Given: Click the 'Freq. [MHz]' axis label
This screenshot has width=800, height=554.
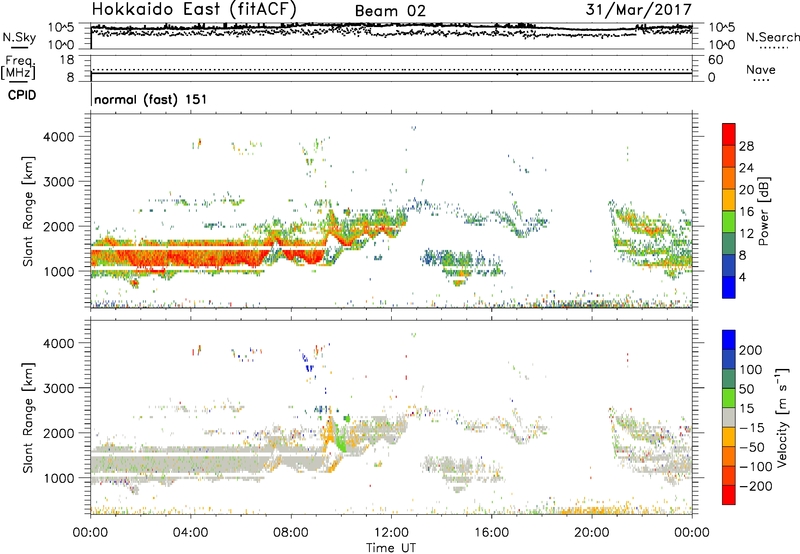Looking at the screenshot, I should point(19,67).
